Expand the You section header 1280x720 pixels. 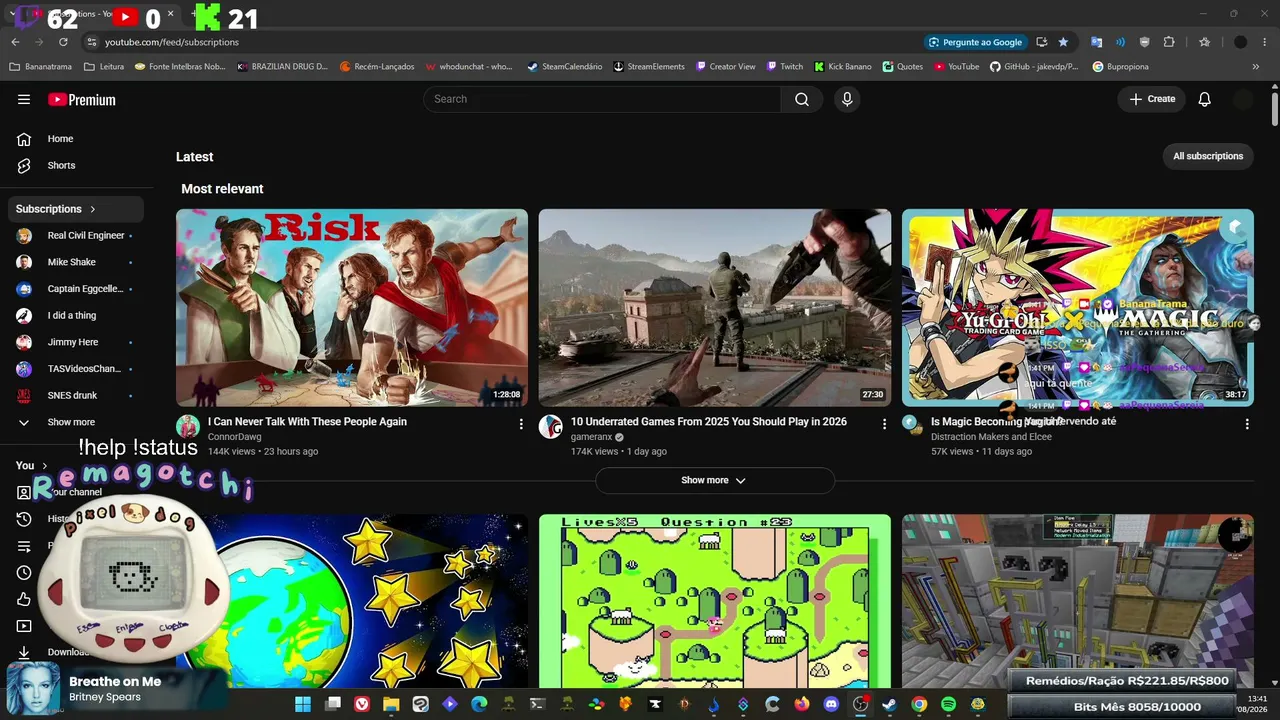coord(31,465)
